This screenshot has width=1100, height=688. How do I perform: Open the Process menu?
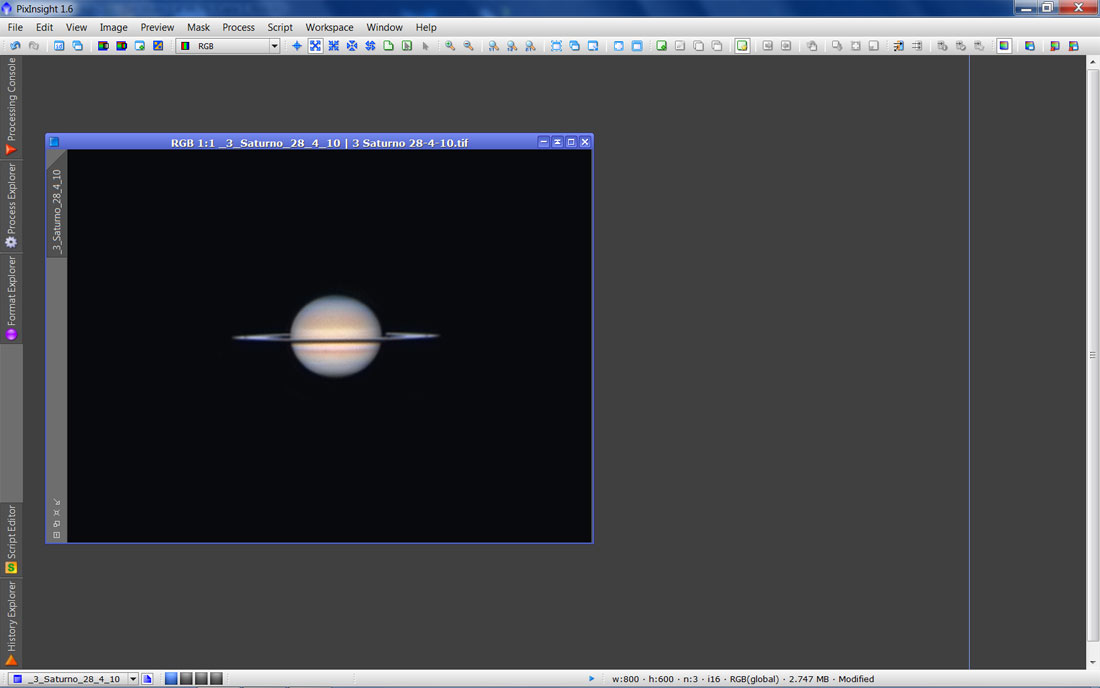(x=238, y=27)
